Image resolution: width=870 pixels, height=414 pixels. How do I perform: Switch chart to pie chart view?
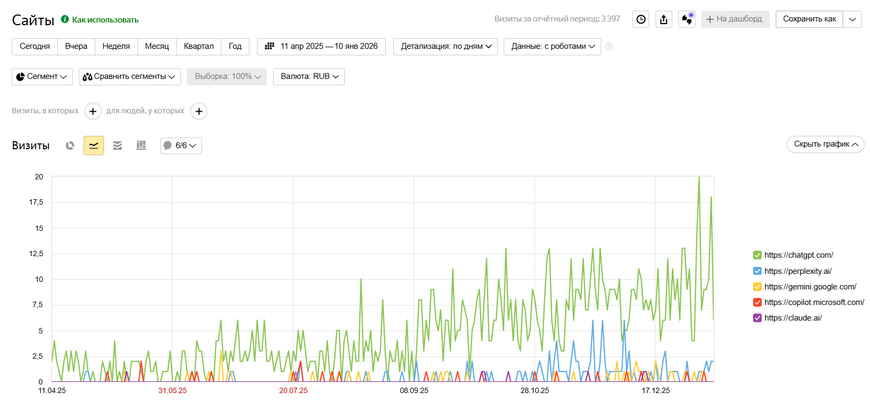(x=70, y=146)
